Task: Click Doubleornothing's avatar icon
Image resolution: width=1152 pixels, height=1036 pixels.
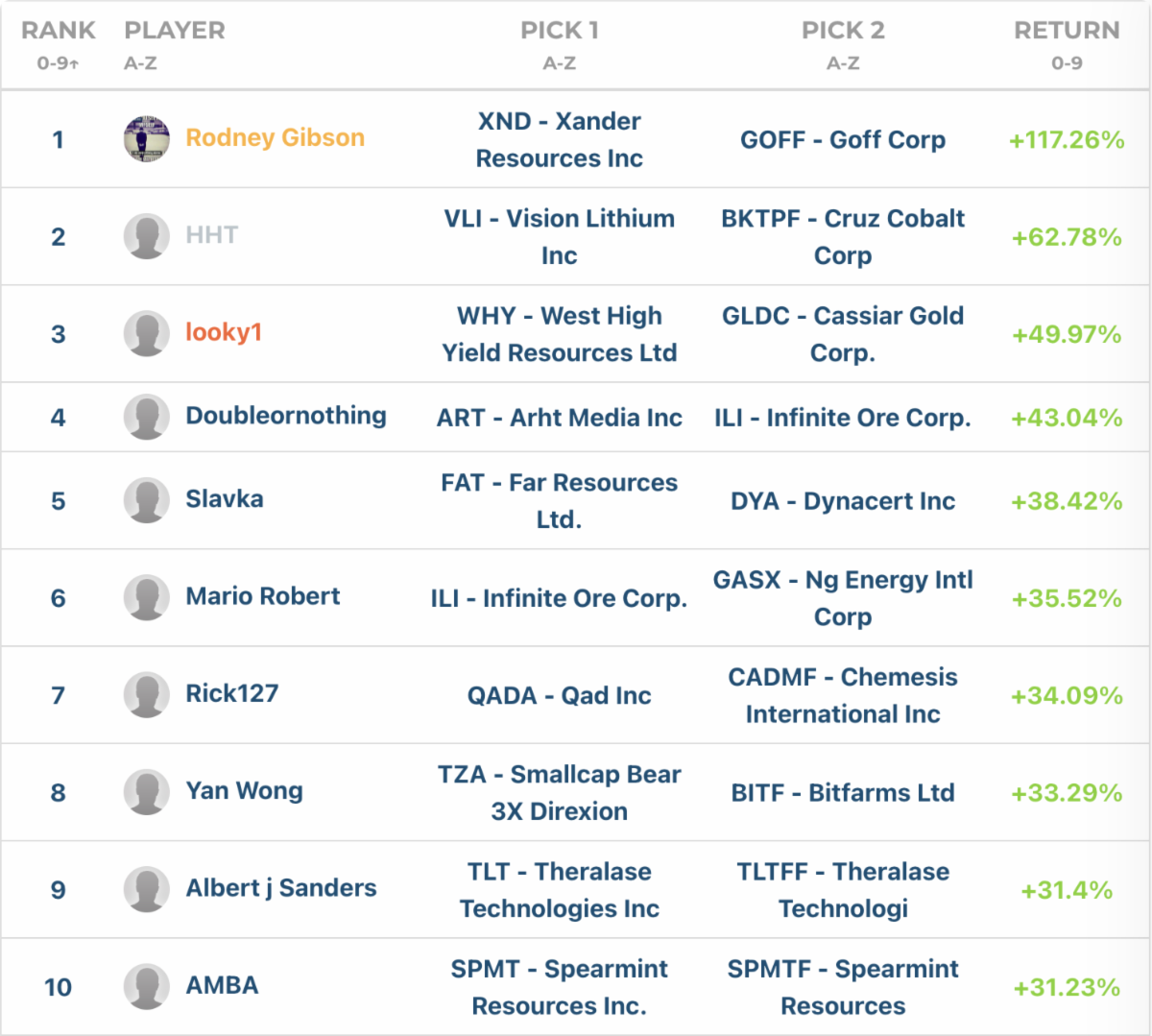Action: pyautogui.click(x=147, y=417)
